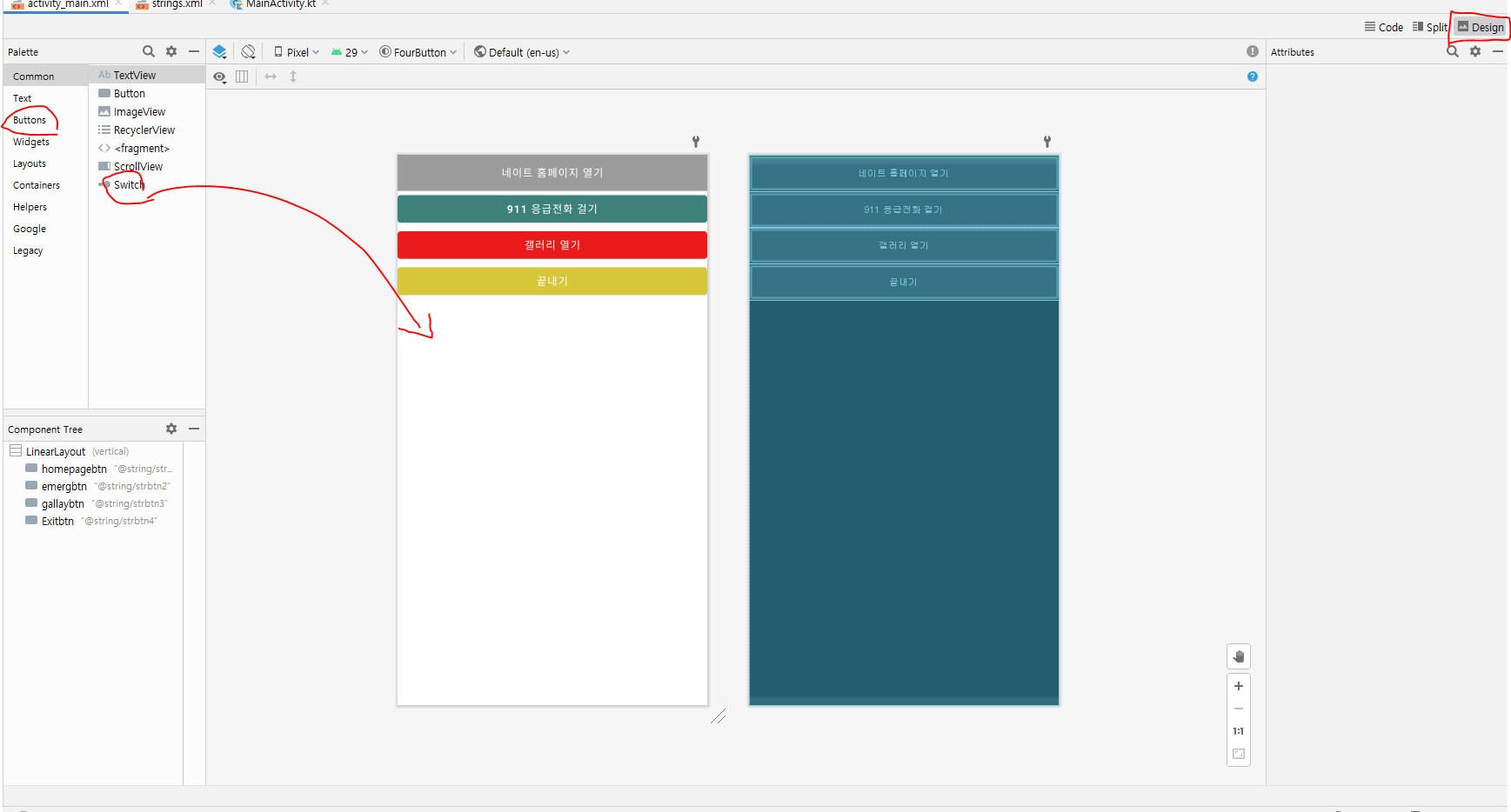This screenshot has width=1511, height=812.
Task: Select Google palette category
Action: tap(45, 229)
